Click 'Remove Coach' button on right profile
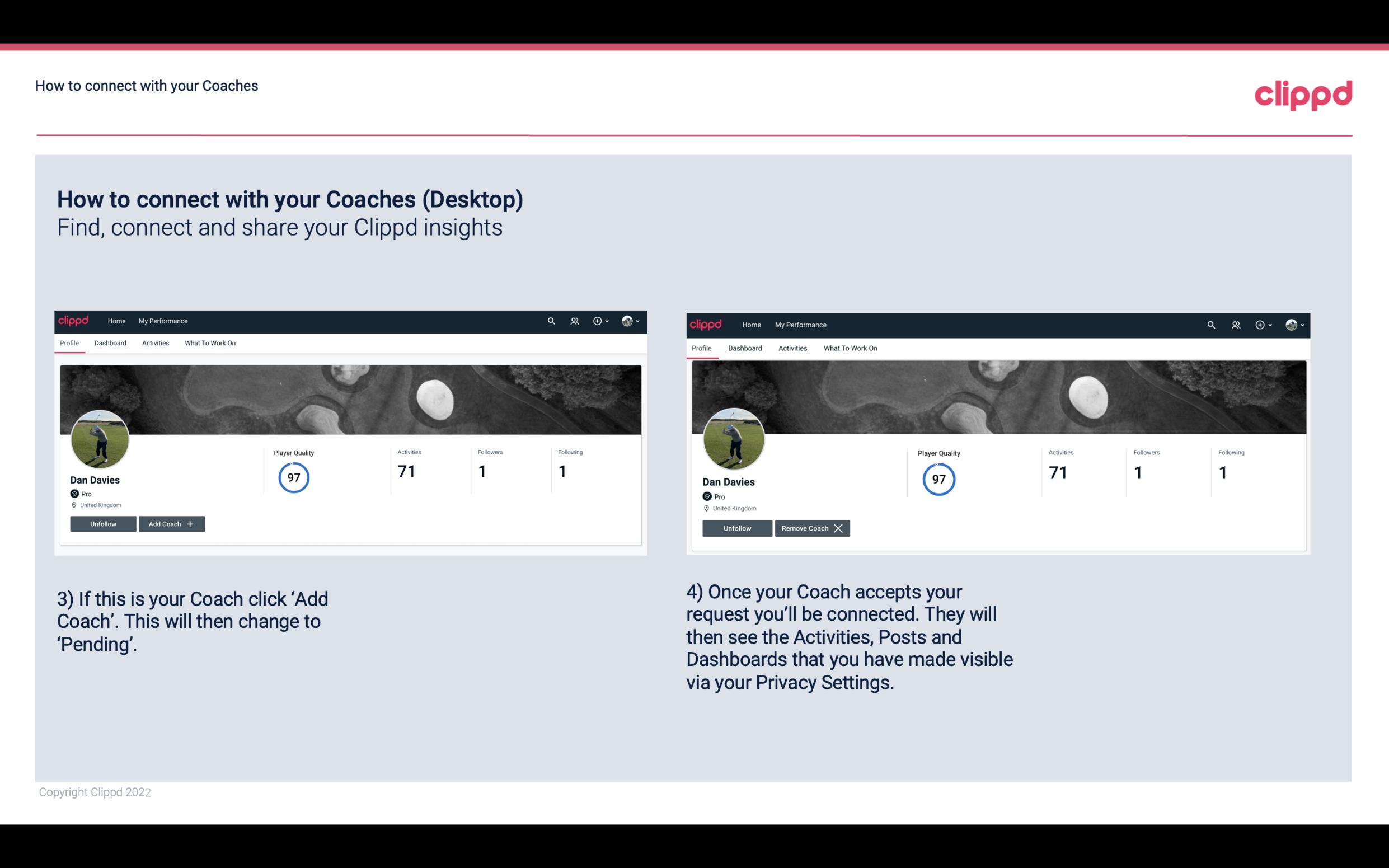This screenshot has height=868, width=1389. click(x=811, y=528)
